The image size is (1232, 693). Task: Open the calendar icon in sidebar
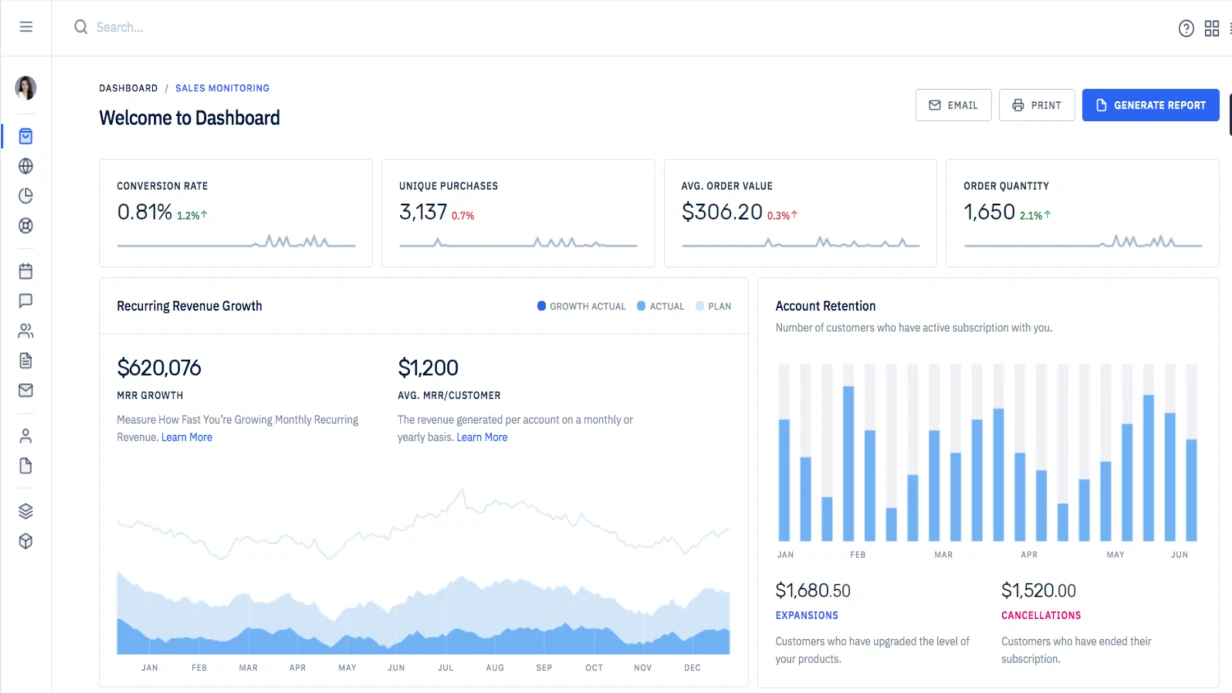[x=26, y=271]
